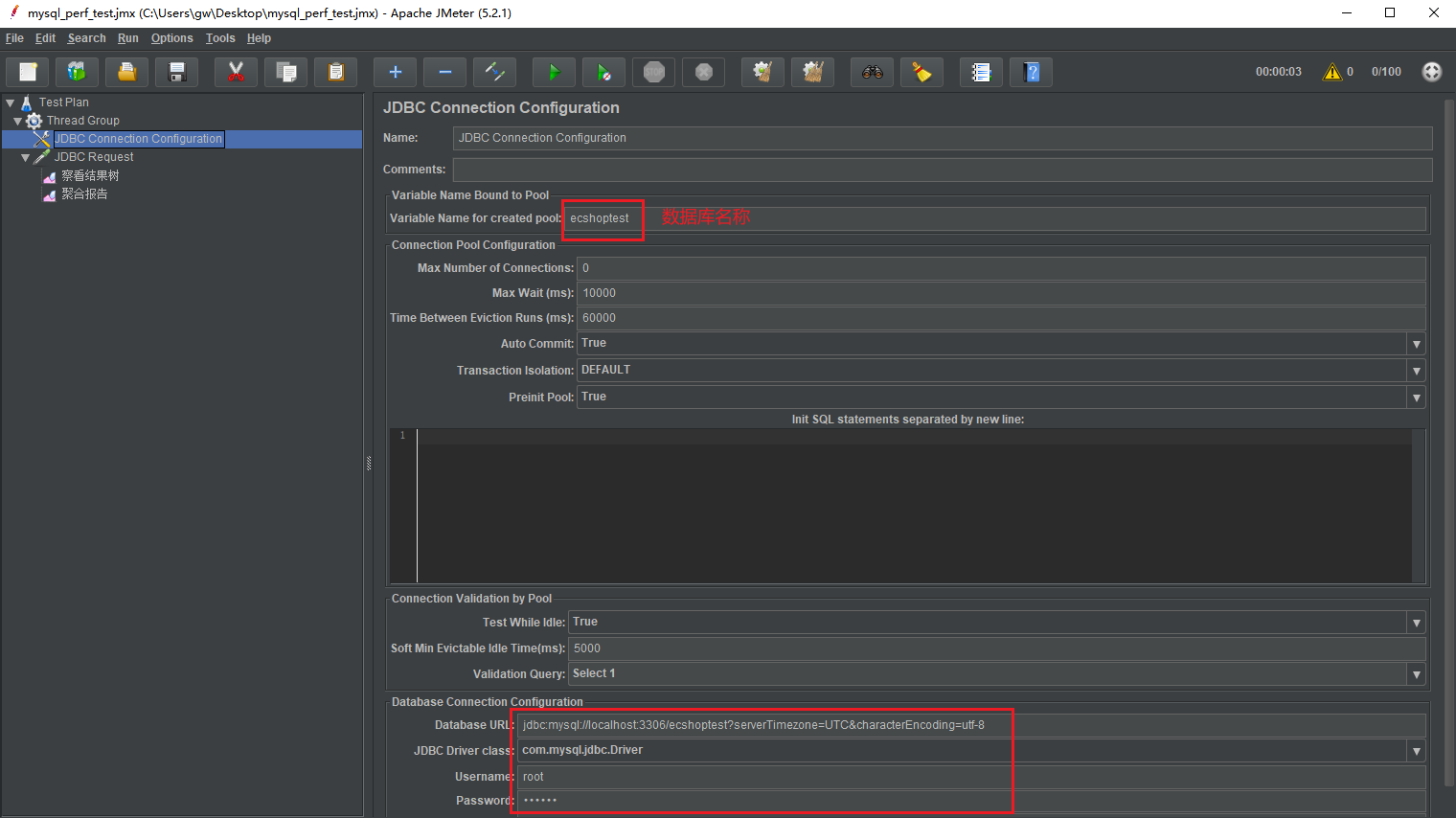Viewport: 1456px width, 818px height.
Task: Click the Comments input field
Action: [943, 170]
